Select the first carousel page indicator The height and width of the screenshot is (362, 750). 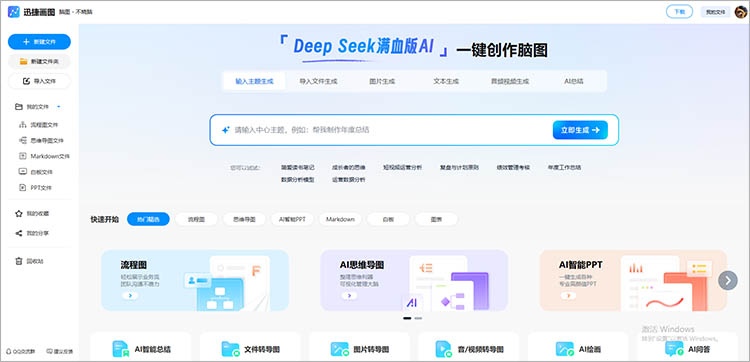pos(407,318)
